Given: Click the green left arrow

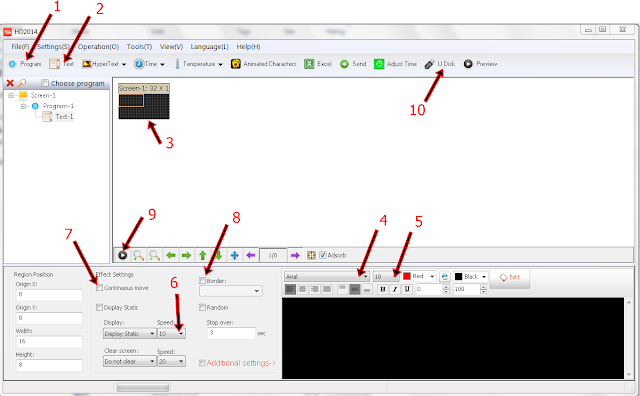Looking at the screenshot, I should click(x=171, y=256).
